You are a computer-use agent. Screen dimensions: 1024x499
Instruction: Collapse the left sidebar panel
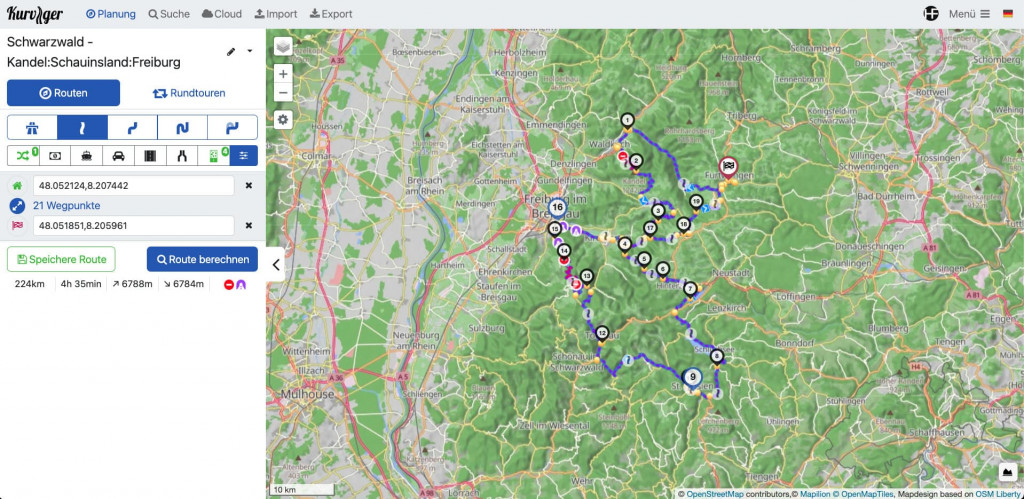point(277,265)
